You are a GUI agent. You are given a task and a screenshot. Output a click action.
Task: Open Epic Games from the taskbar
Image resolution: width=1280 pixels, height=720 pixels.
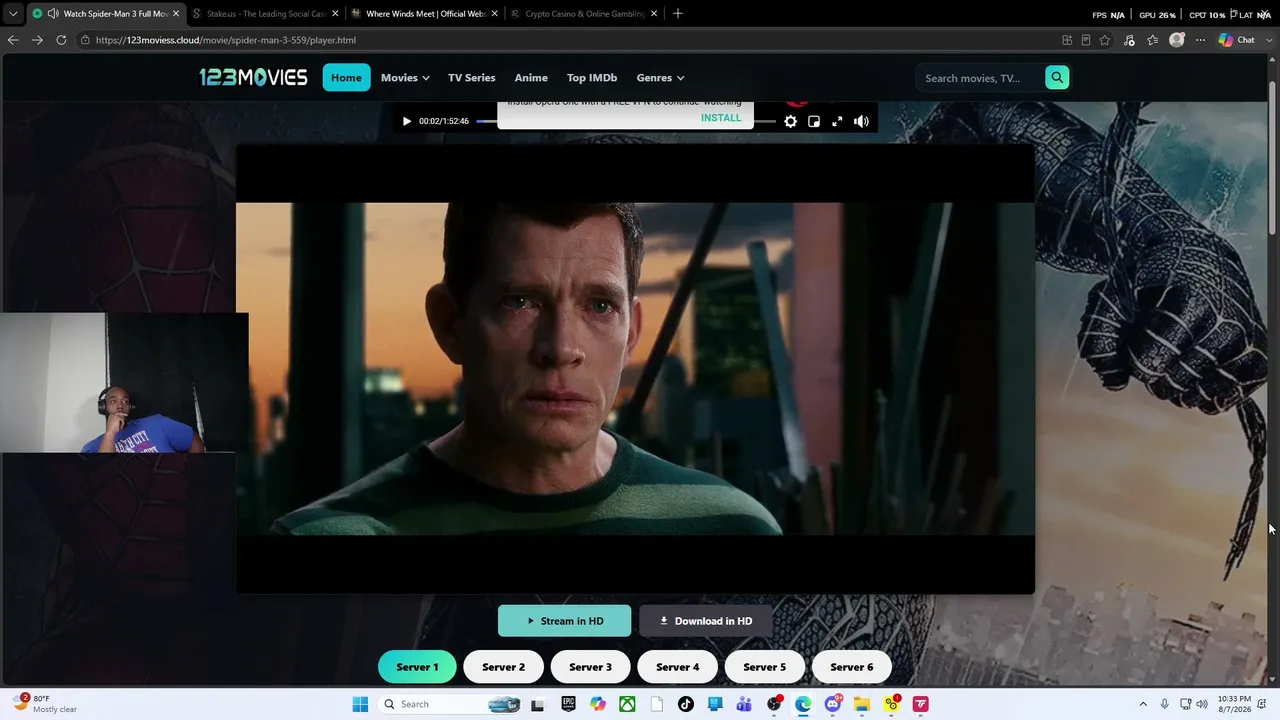tap(568, 704)
